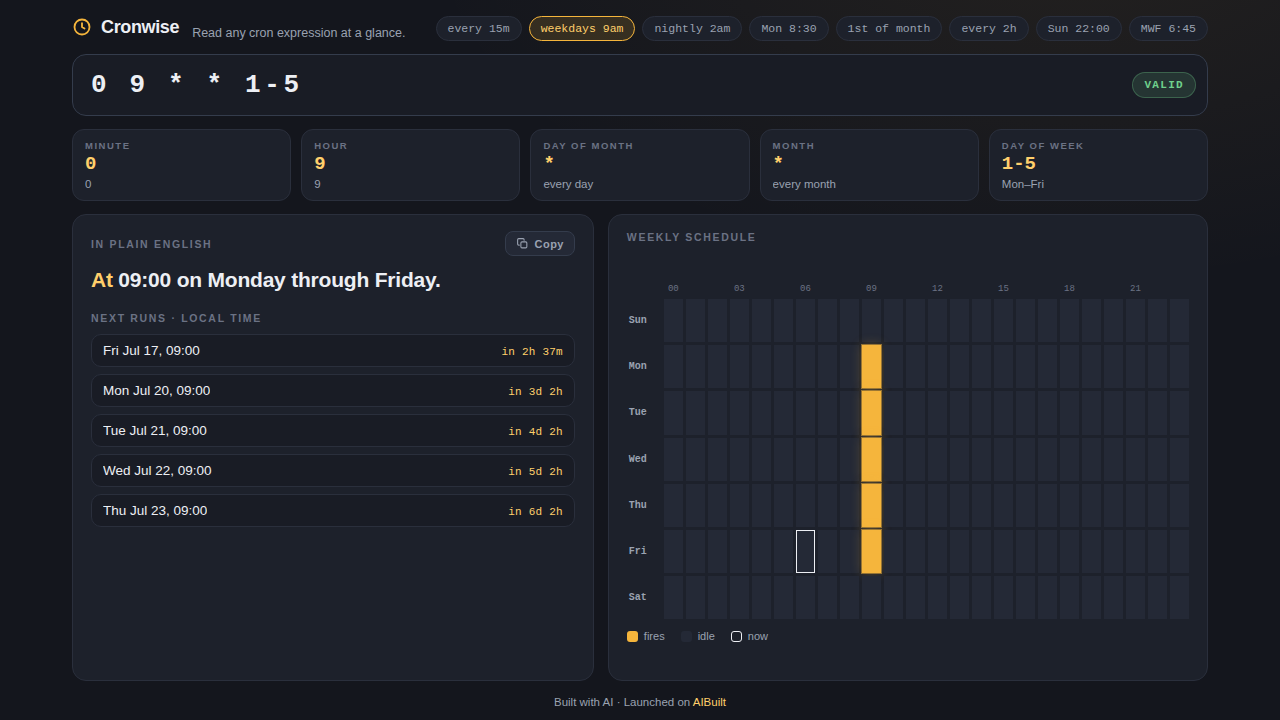Click the "Sat" row label in schedule
The width and height of the screenshot is (1280, 720).
coord(637,597)
